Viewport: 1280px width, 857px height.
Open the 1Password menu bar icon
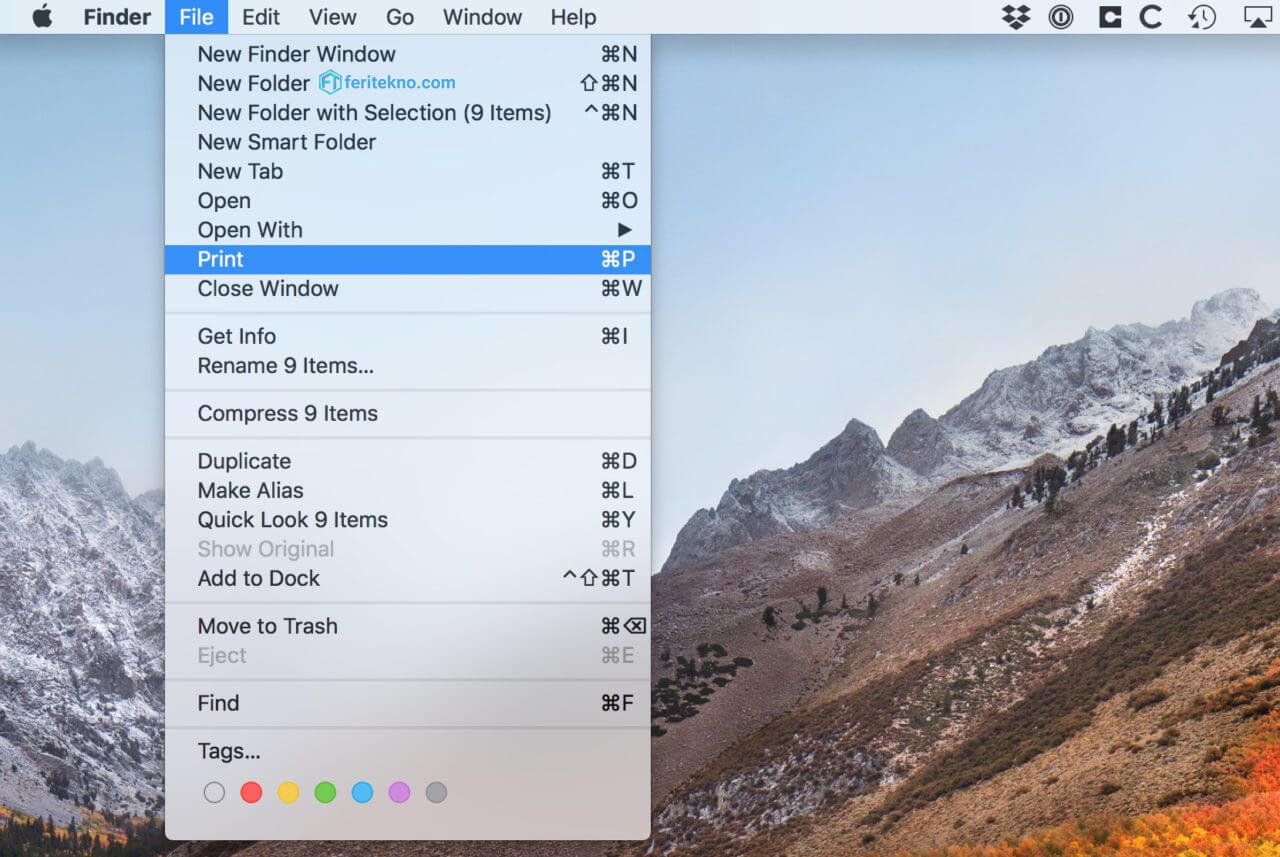pos(1061,17)
